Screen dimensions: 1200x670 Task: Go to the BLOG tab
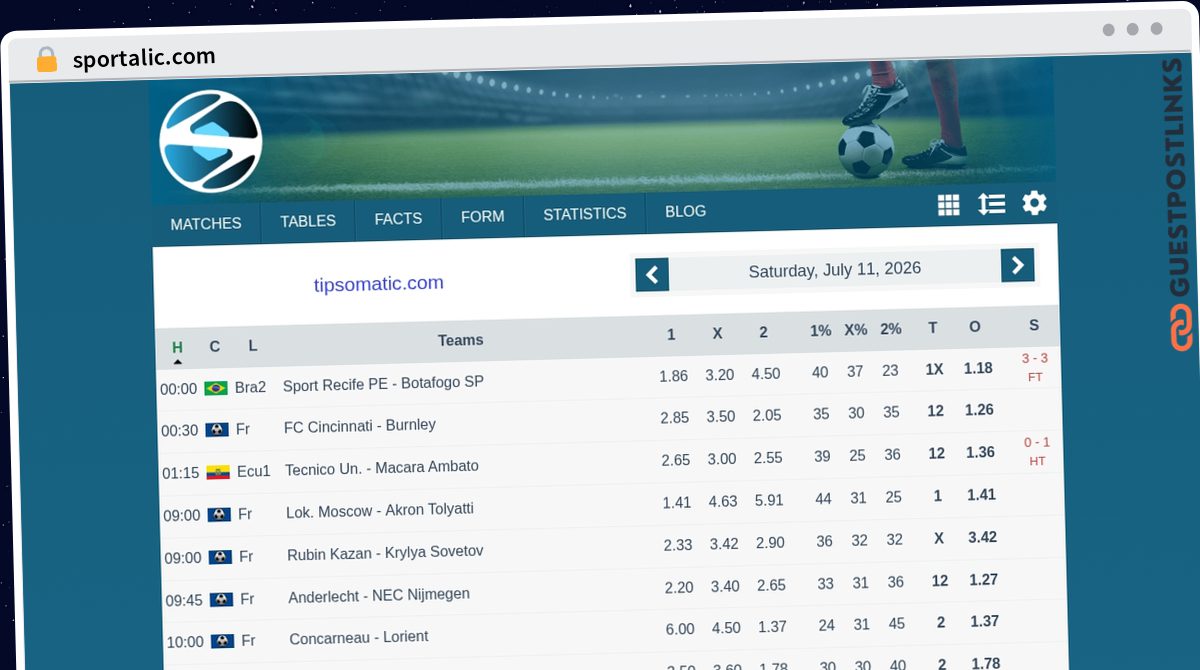(685, 212)
